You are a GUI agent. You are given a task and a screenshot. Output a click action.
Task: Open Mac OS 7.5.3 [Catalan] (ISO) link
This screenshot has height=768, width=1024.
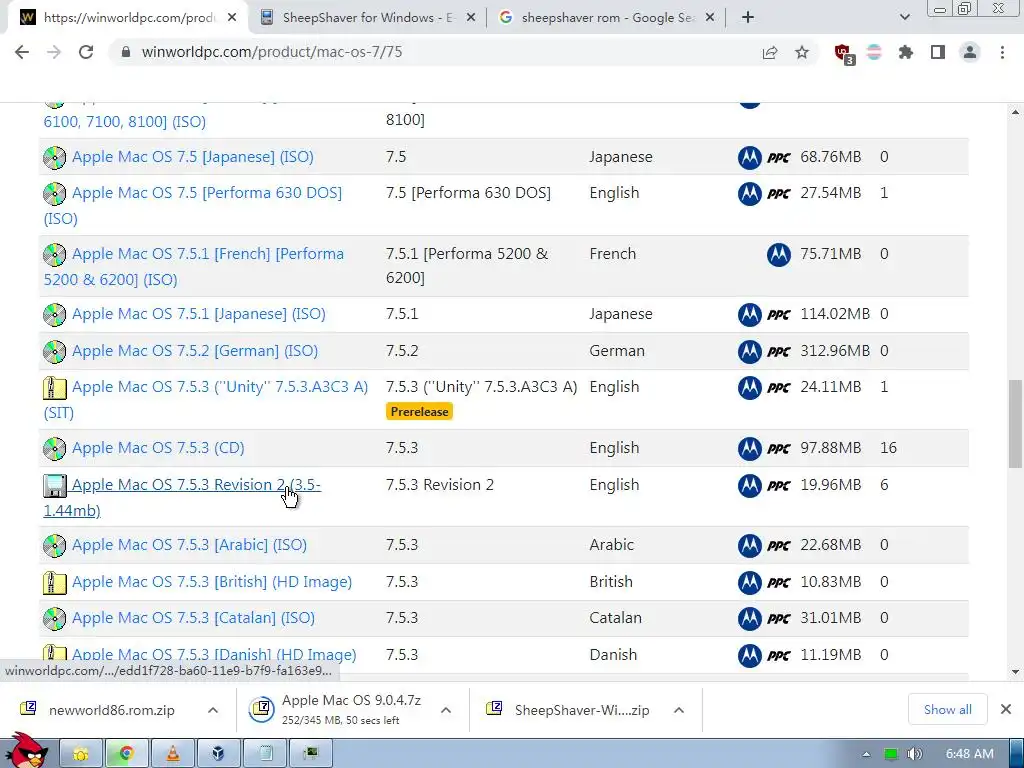[x=193, y=618]
